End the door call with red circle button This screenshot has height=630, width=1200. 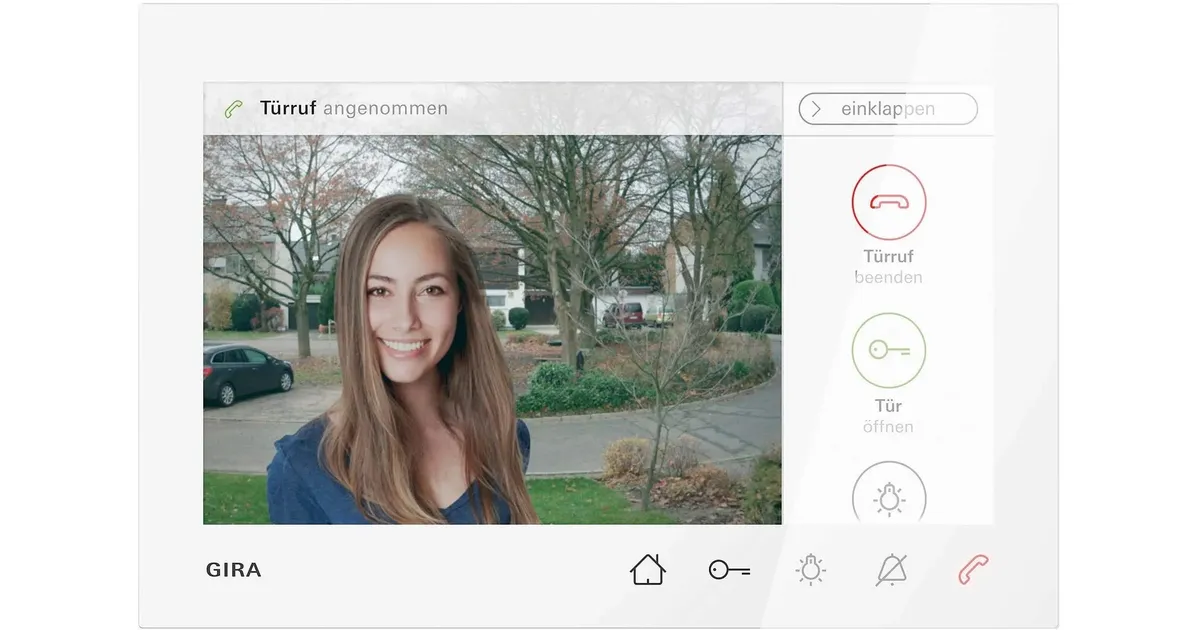888,202
